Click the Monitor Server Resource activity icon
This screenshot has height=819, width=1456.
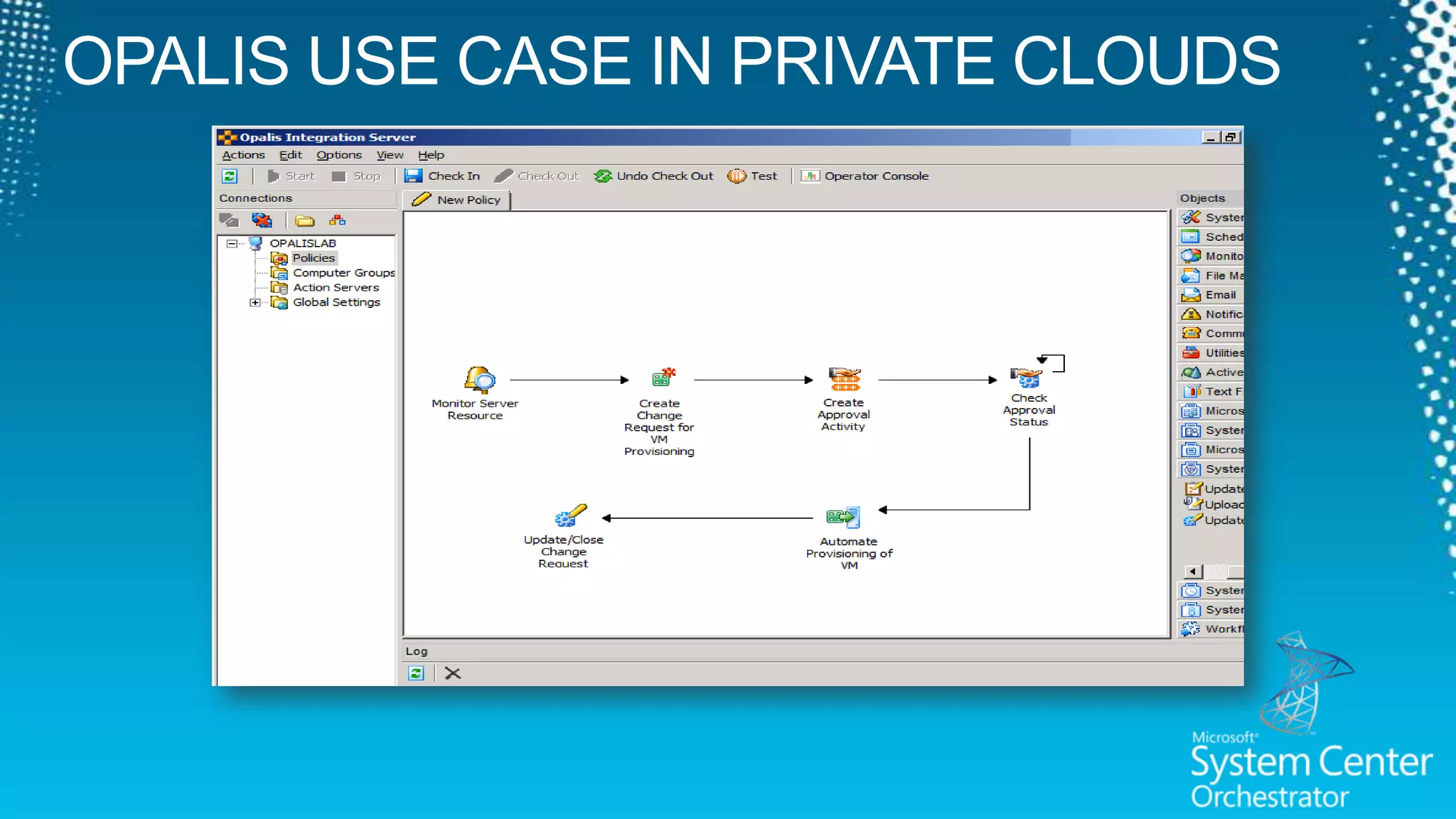pyautogui.click(x=479, y=380)
